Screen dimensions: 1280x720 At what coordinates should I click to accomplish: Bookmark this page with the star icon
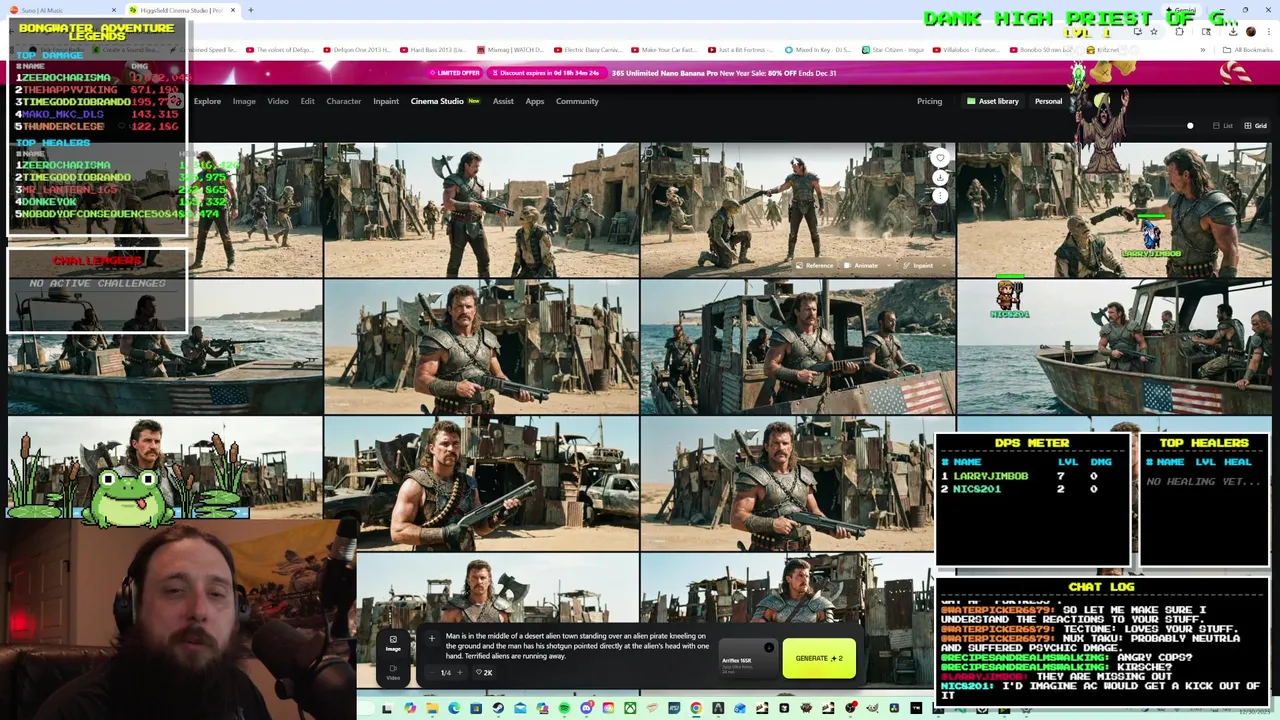tap(1154, 32)
